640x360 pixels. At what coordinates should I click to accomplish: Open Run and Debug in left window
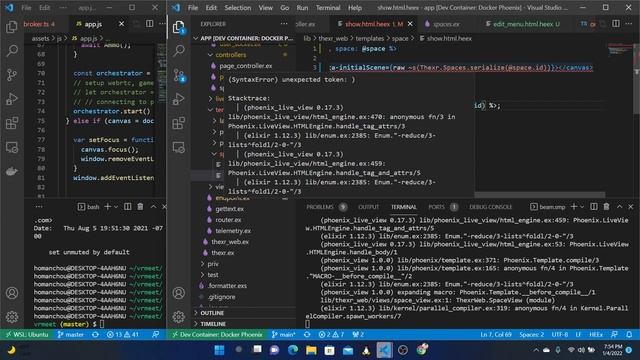pos(12,99)
